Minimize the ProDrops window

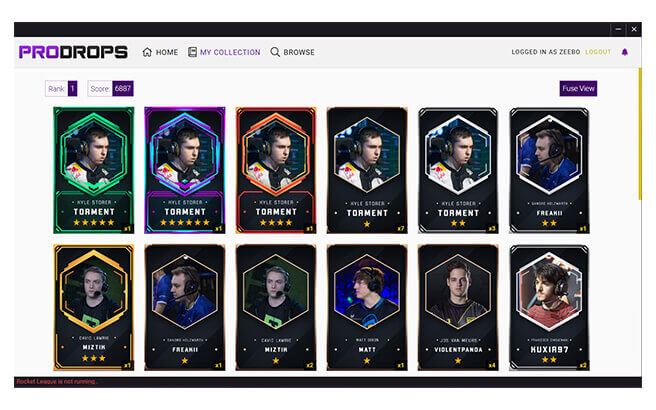pyautogui.click(x=618, y=29)
